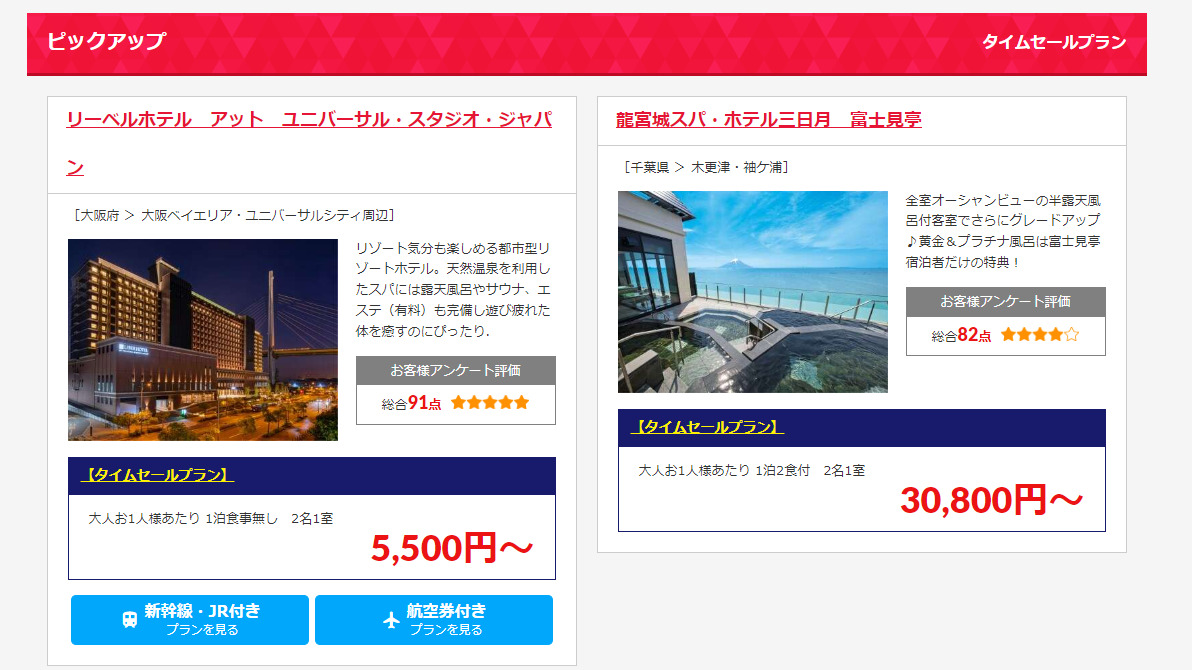This screenshot has width=1192, height=670.
Task: Click 大阪府 > 大阪ベイエリア area breadcrumb
Action: 234,215
